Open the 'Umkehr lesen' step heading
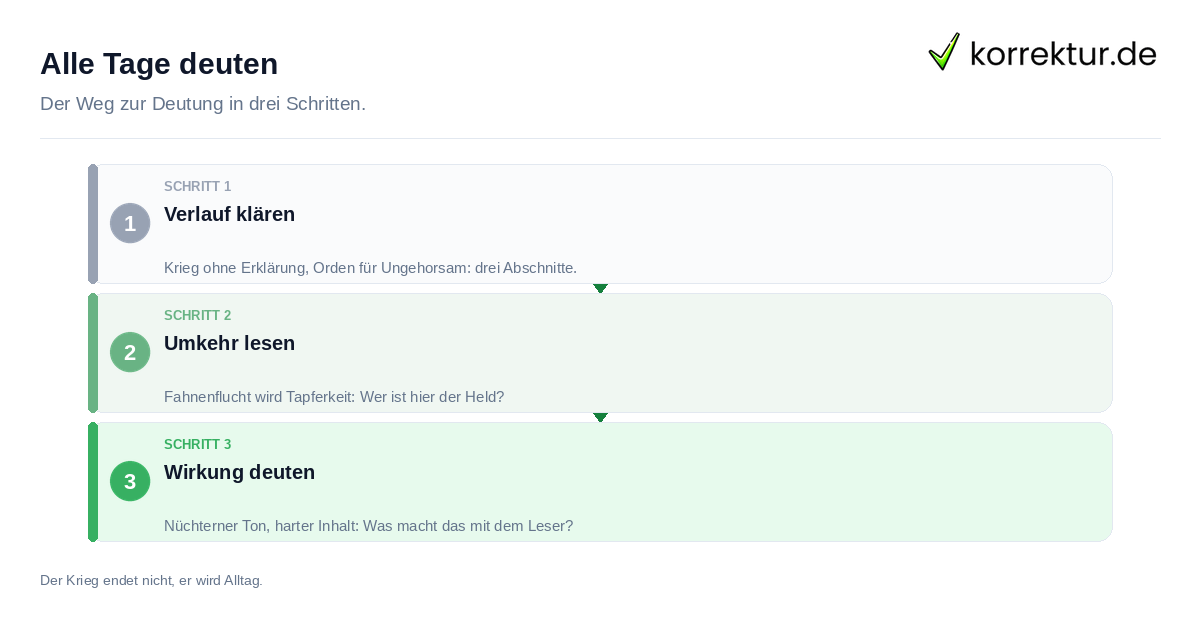This screenshot has width=1200, height=630. tap(229, 343)
